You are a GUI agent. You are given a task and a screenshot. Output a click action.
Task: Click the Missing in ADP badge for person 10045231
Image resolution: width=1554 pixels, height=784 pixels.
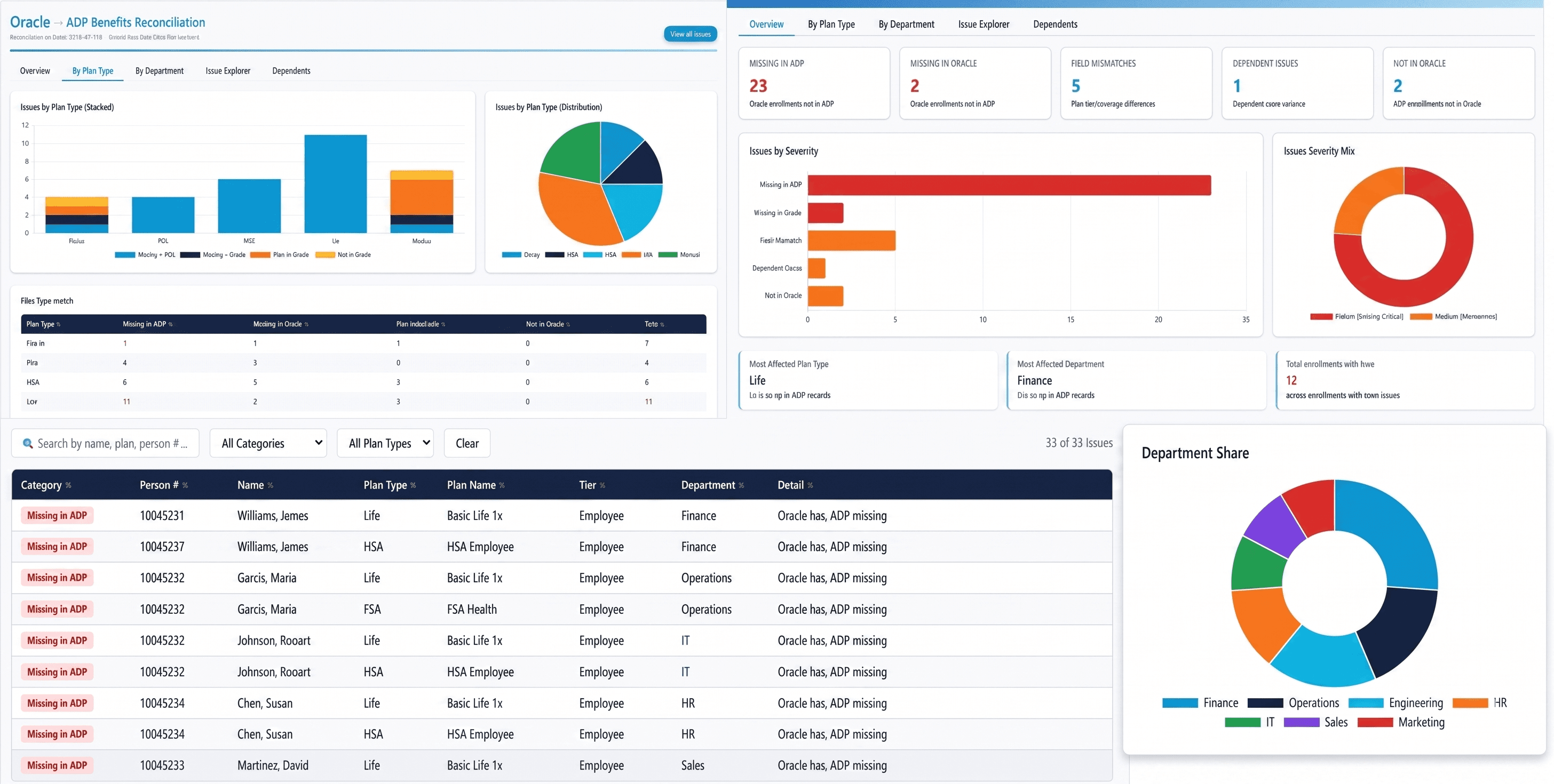click(57, 516)
